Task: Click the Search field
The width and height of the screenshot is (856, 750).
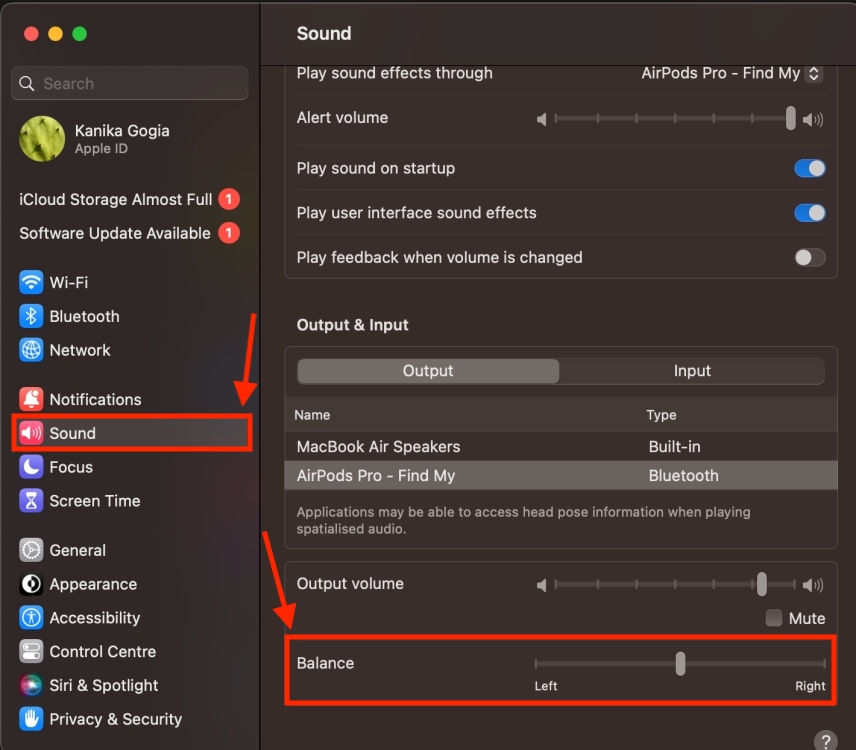Action: point(130,84)
